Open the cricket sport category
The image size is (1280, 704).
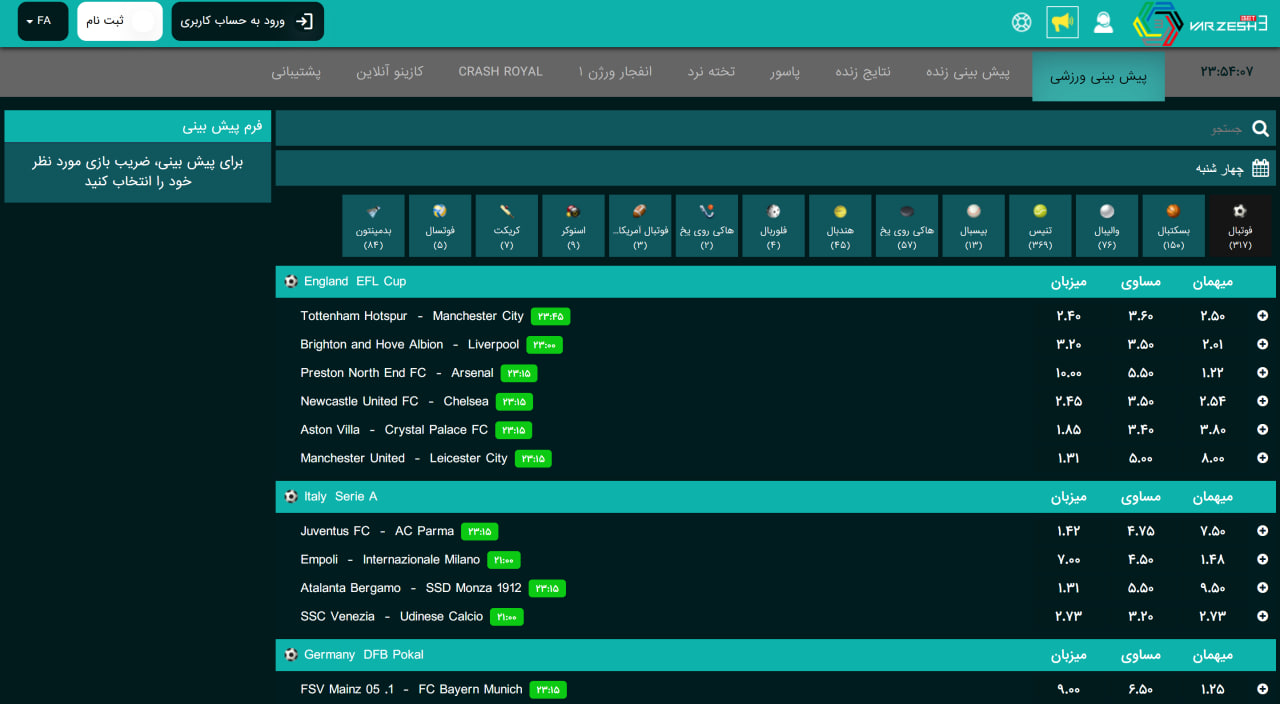pos(507,225)
